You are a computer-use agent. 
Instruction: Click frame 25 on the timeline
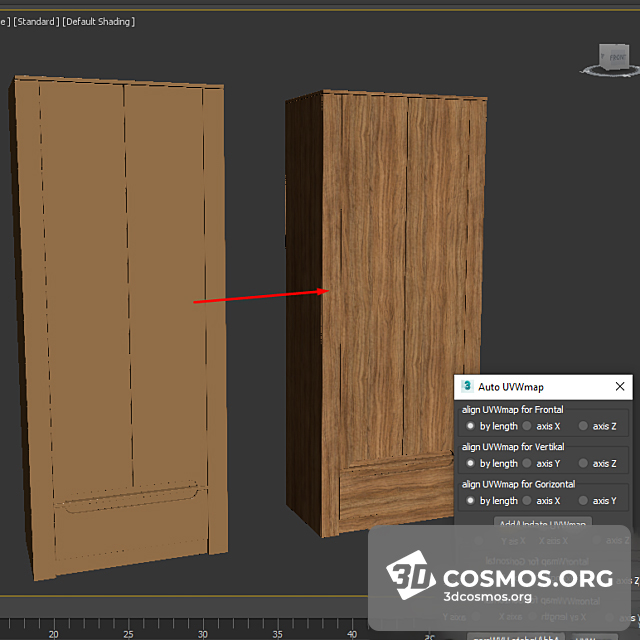[127, 634]
